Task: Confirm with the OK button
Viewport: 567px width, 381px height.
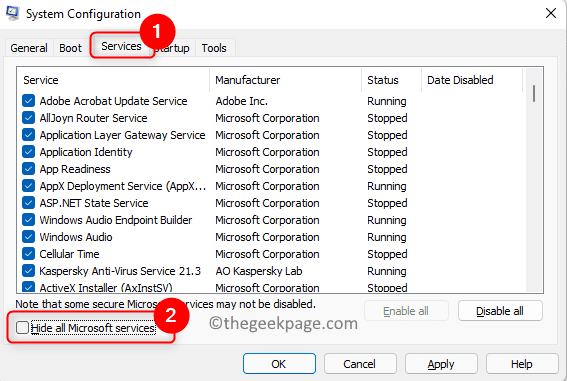Action: (279, 364)
